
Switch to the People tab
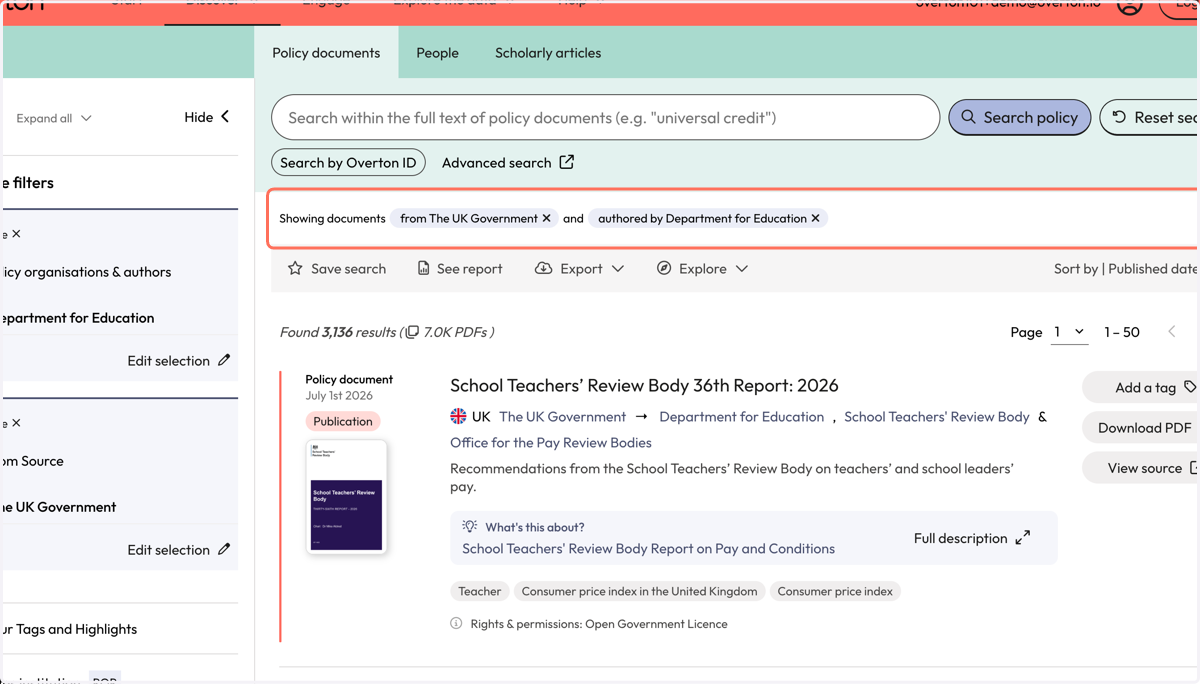tap(437, 53)
